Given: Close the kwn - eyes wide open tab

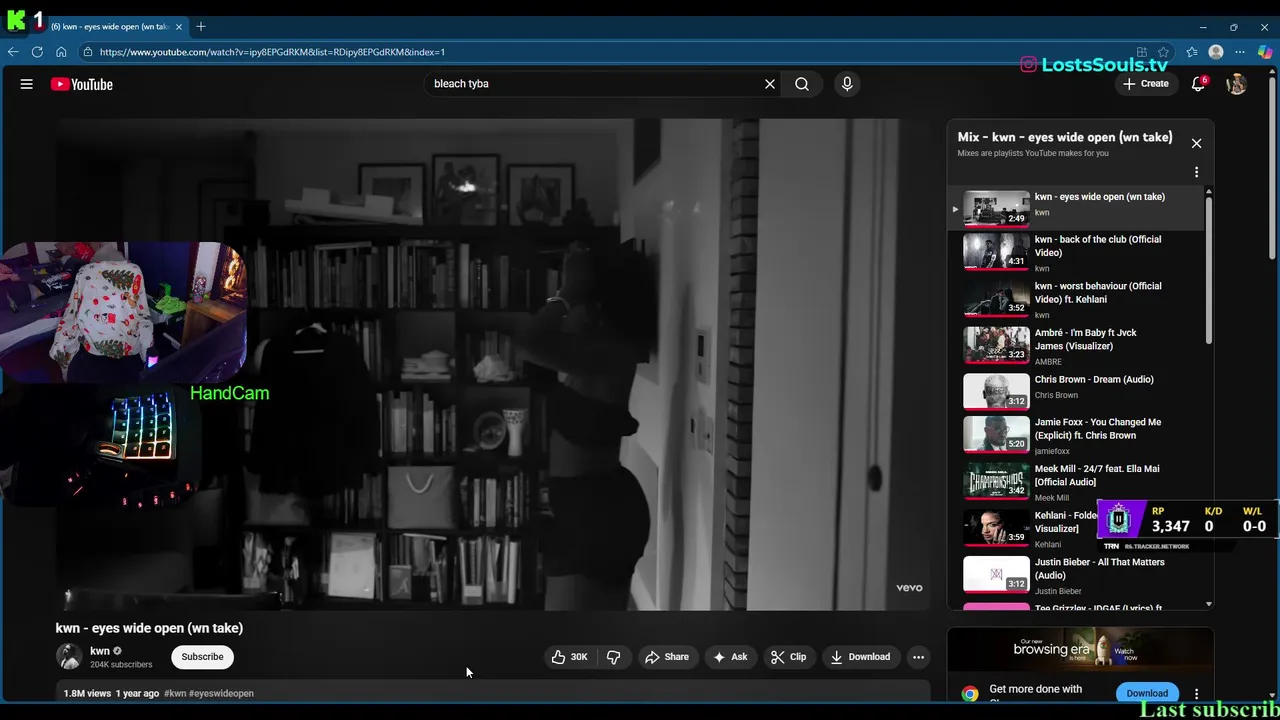Looking at the screenshot, I should (x=179, y=26).
